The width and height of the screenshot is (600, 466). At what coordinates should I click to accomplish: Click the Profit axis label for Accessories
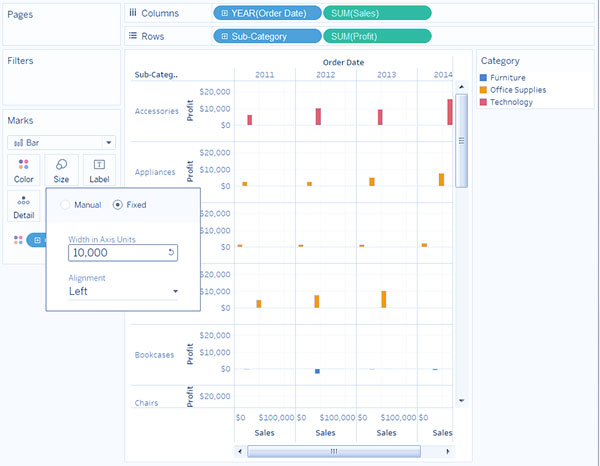(x=190, y=111)
